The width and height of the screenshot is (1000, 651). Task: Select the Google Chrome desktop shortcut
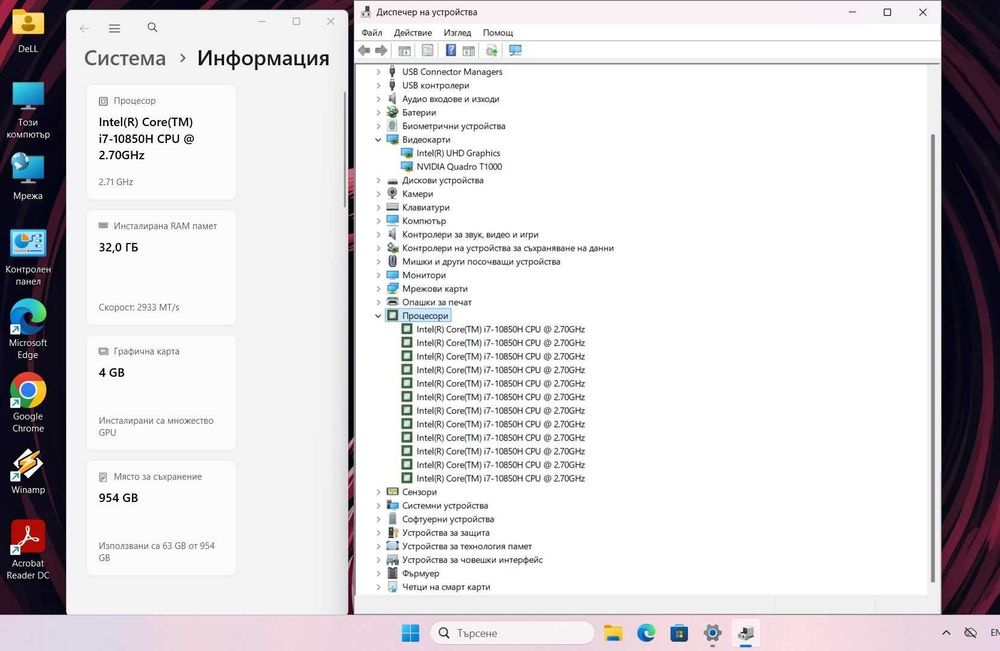pos(28,404)
